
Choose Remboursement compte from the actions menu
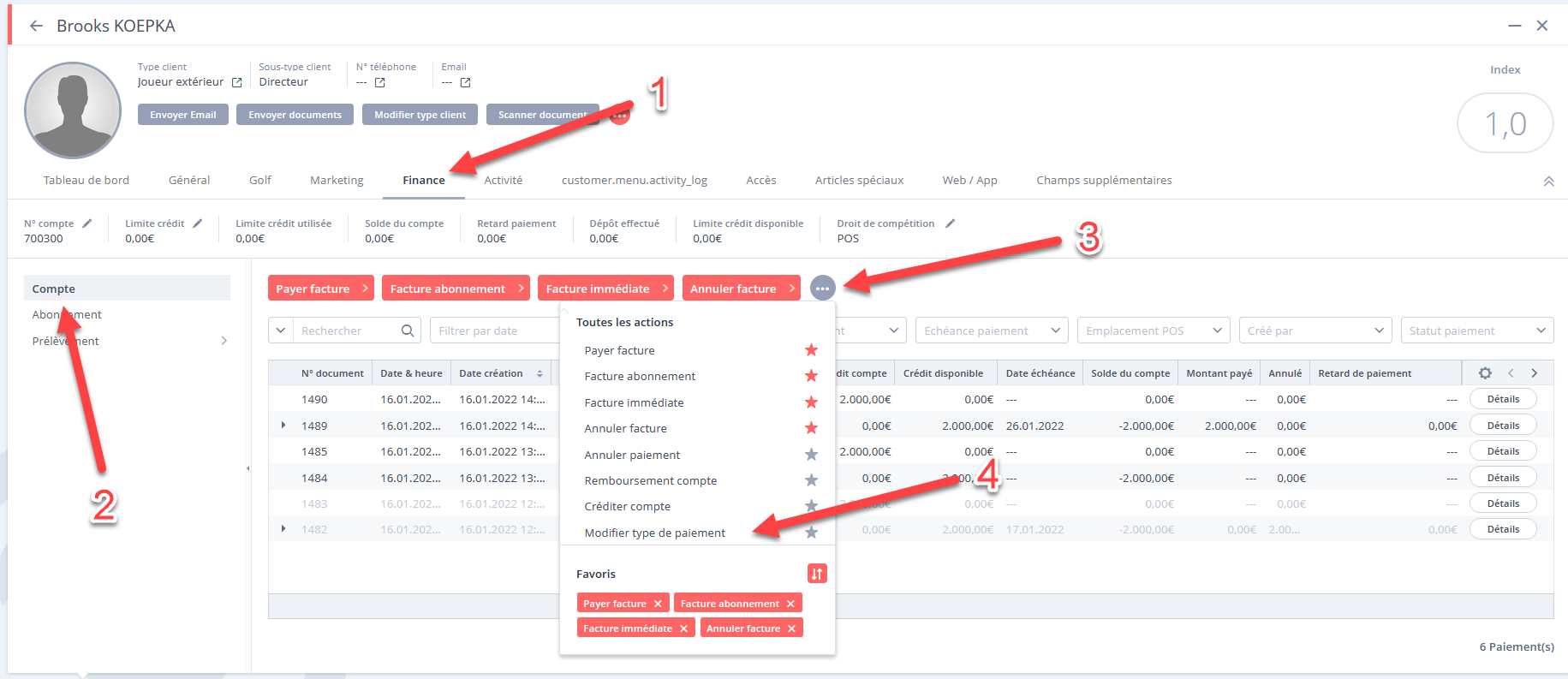coord(651,481)
